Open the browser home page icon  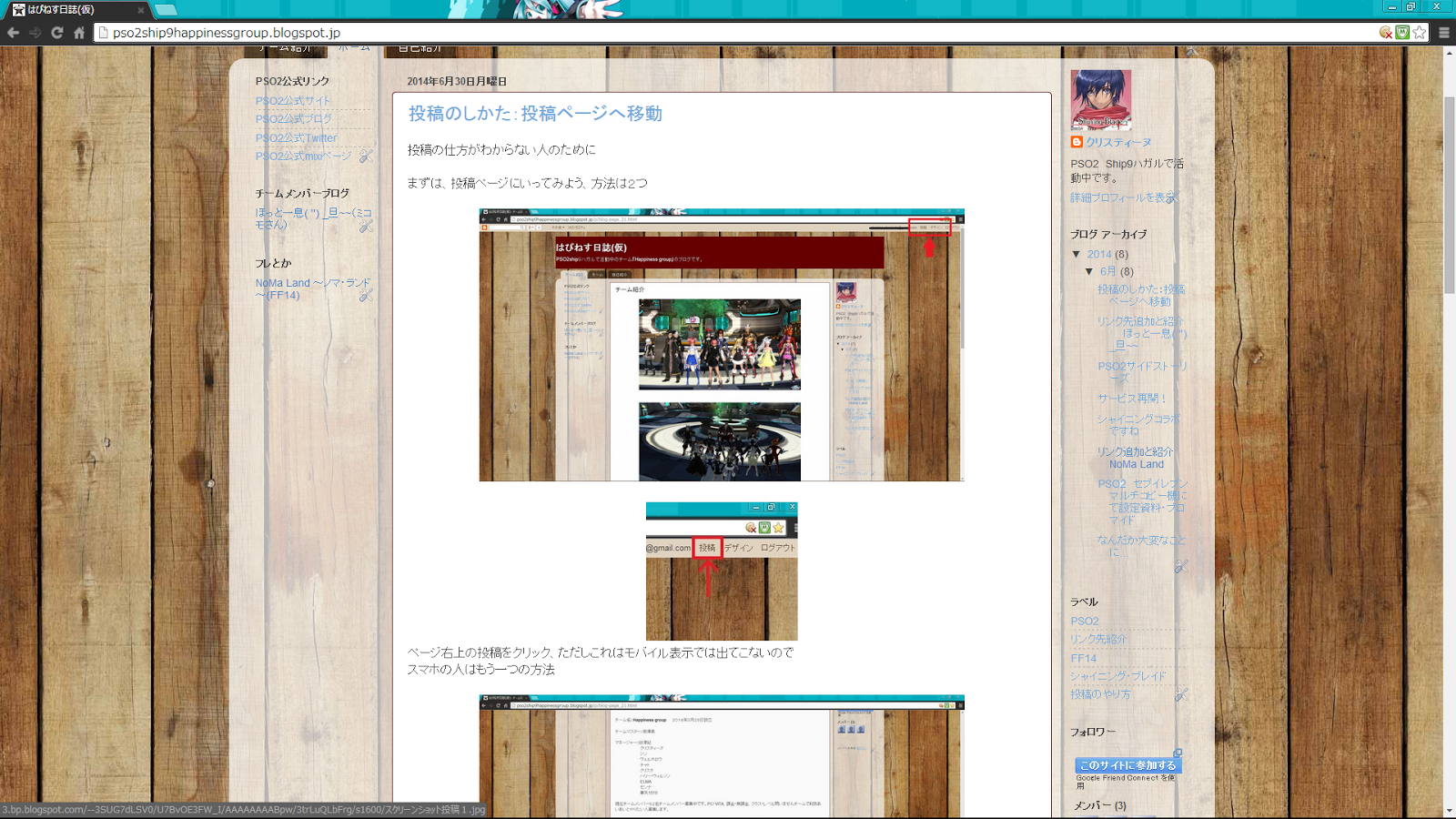tap(79, 33)
